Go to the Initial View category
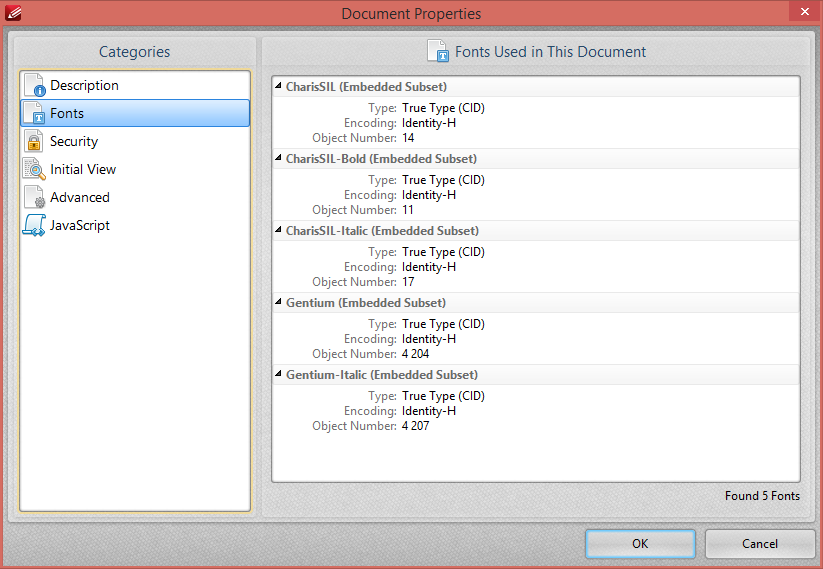The image size is (823, 569). tap(135, 169)
